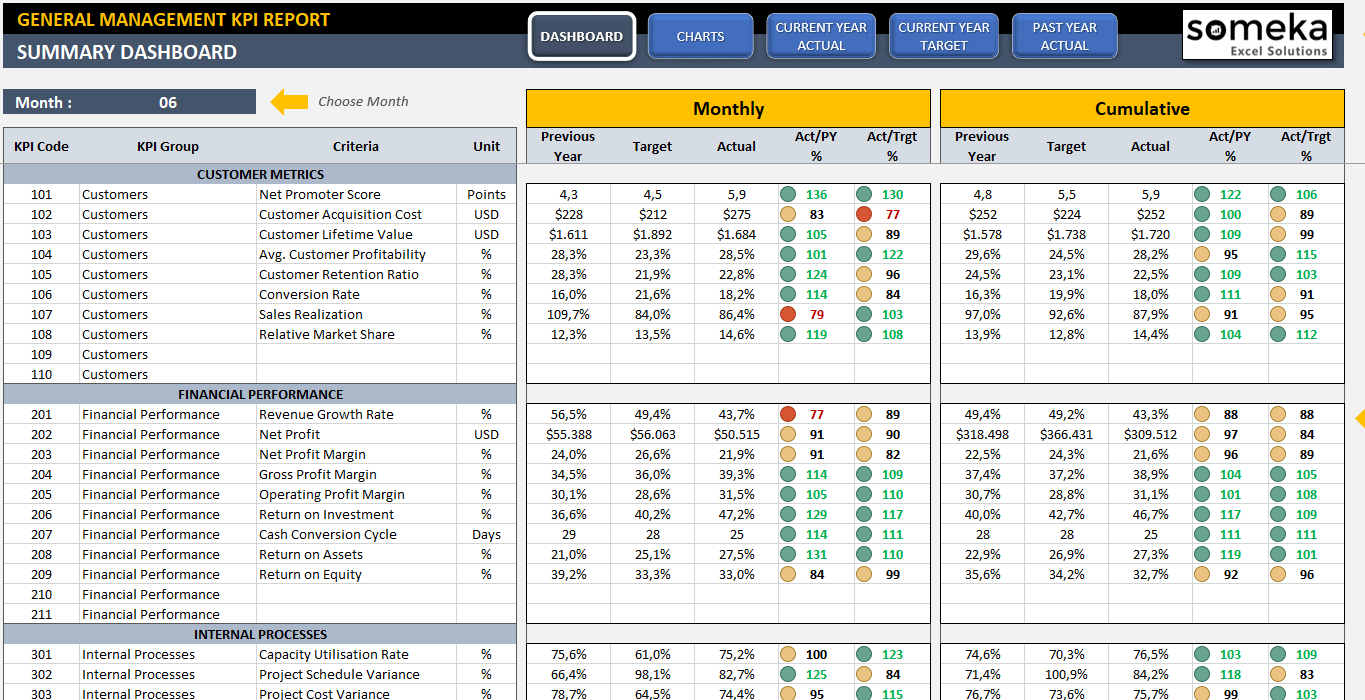This screenshot has height=700, width=1365.
Task: Click the red indicator for Customer Acquisition Cost
Action: click(x=863, y=214)
